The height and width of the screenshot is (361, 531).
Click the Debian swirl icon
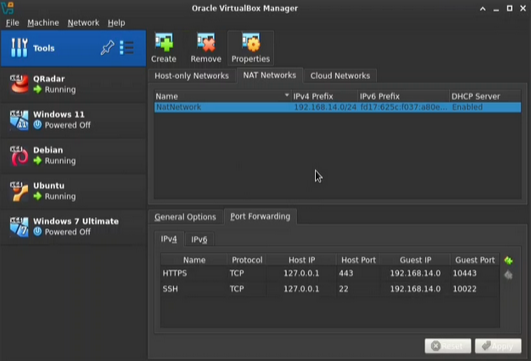point(19,156)
